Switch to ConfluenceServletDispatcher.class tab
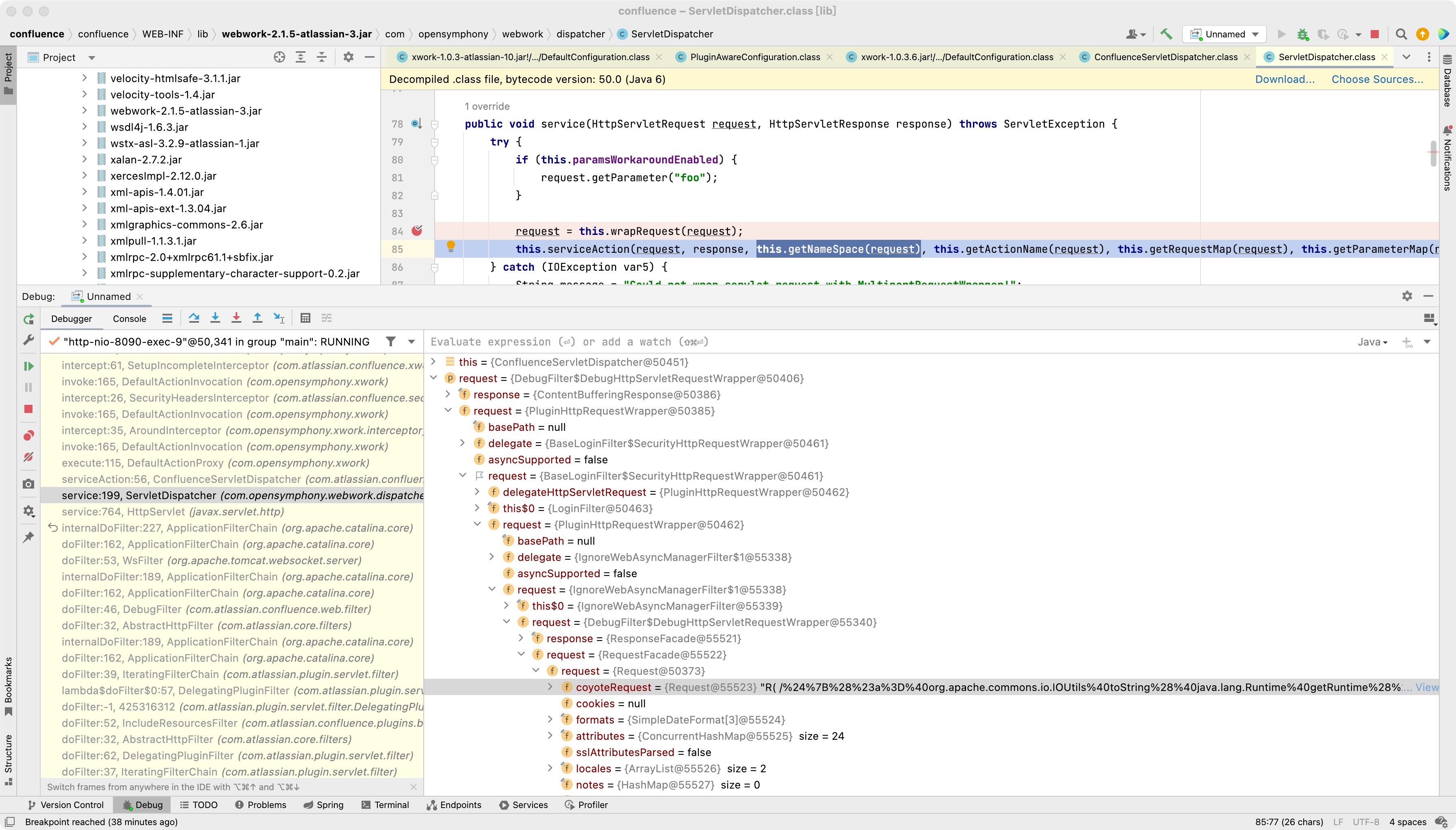1456x830 pixels. [x=1165, y=57]
